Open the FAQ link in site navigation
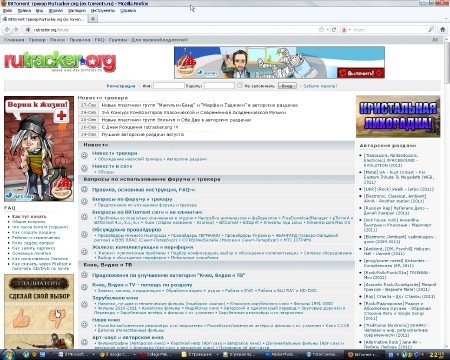 pos(99,40)
